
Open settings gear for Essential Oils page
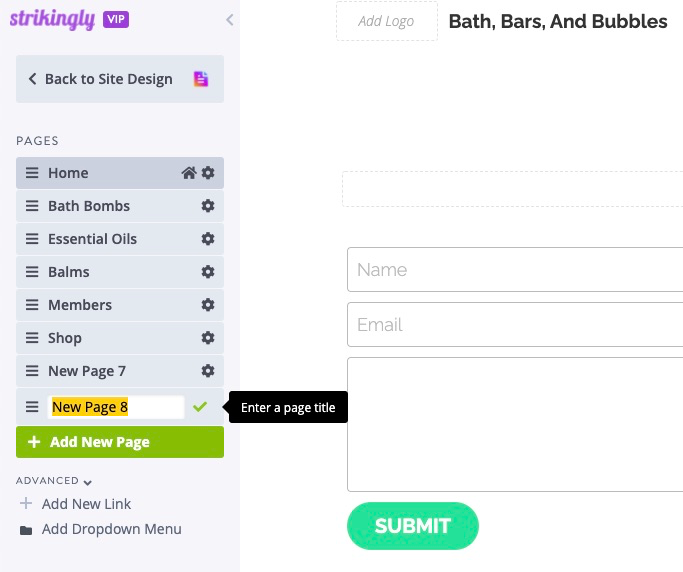coord(208,239)
